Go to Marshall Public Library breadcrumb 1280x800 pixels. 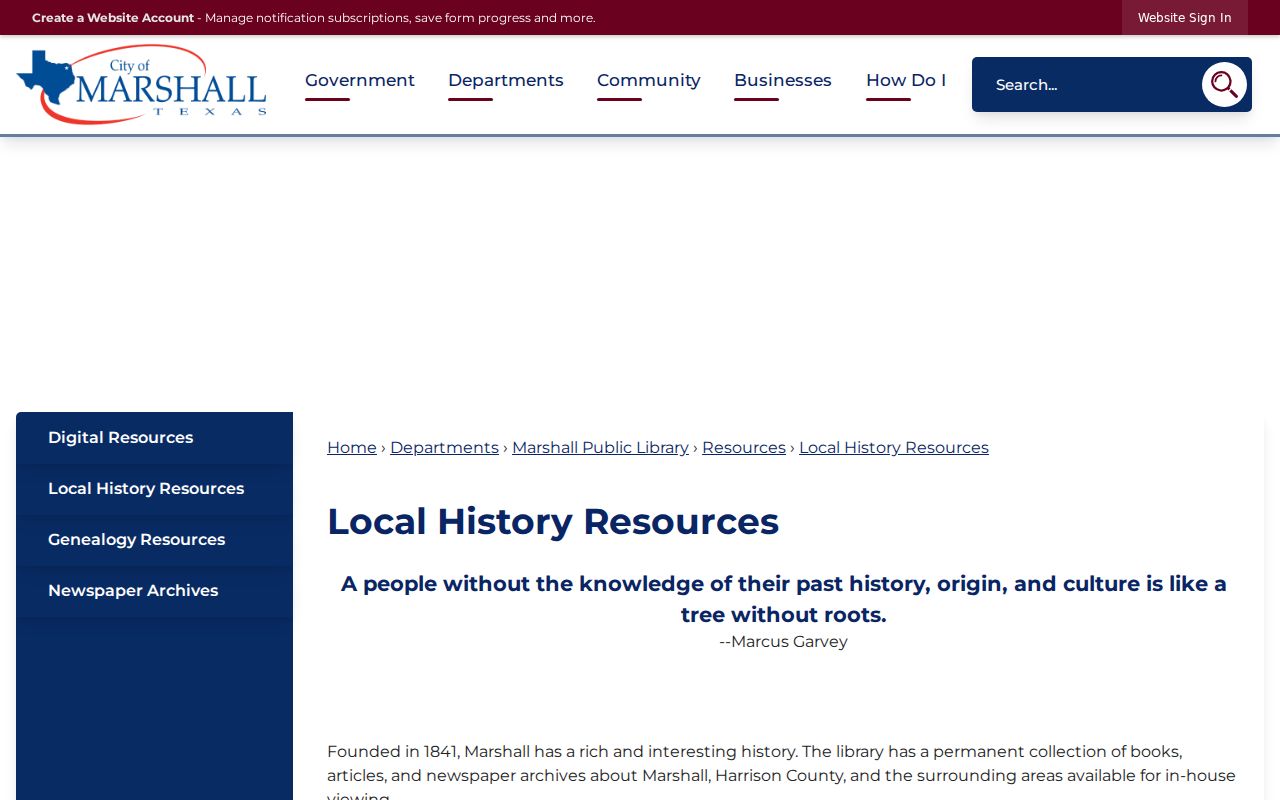(600, 448)
